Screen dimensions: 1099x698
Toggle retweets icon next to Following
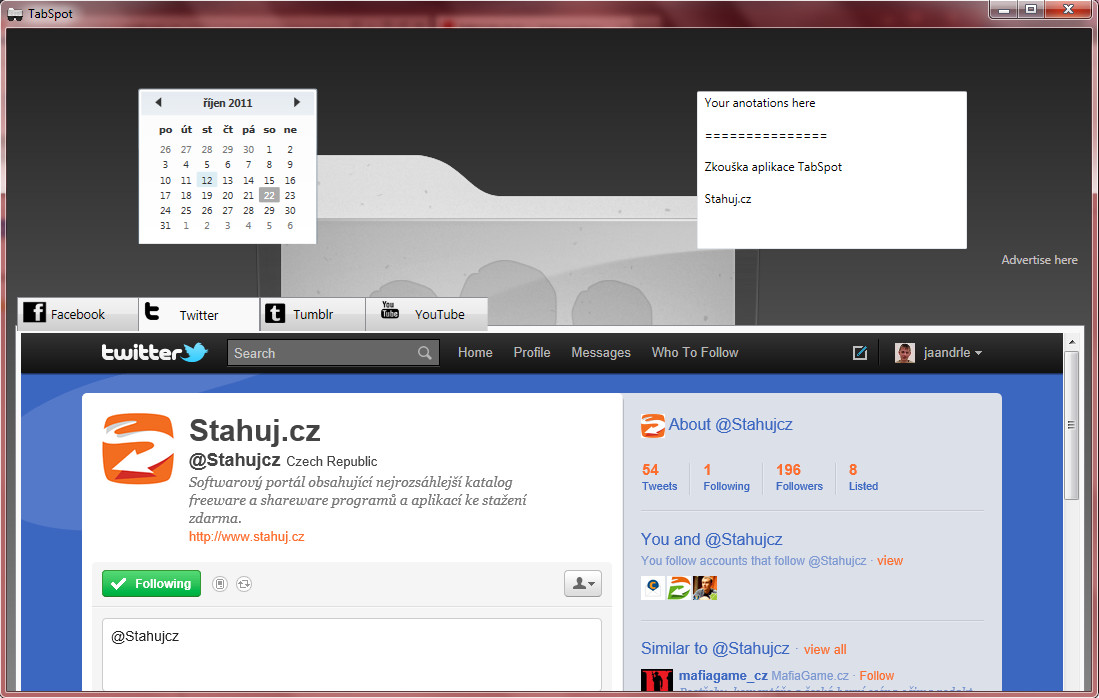pyautogui.click(x=244, y=584)
